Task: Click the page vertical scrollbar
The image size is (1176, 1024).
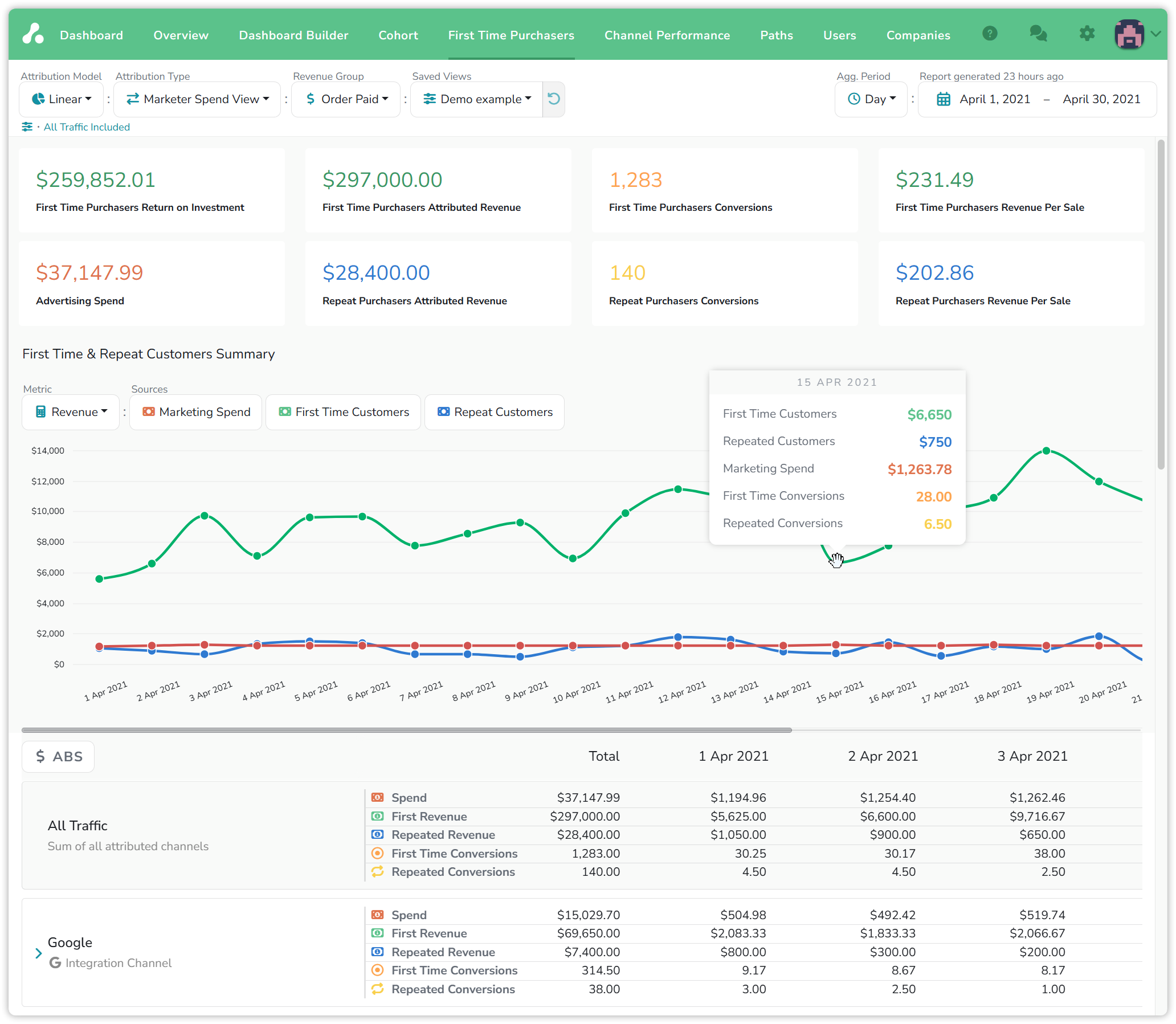Action: click(x=1161, y=304)
